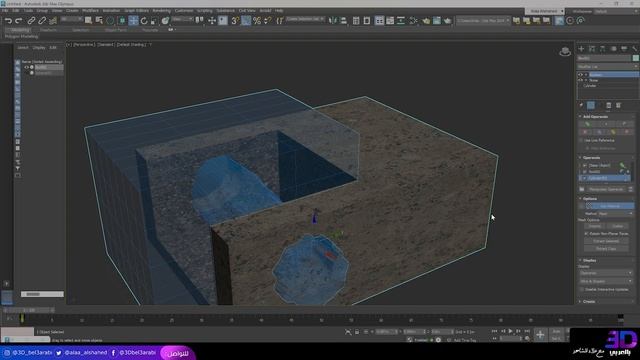Image resolution: width=640 pixels, height=360 pixels.
Task: Collapse the Add Operands rollout
Action: (594, 117)
